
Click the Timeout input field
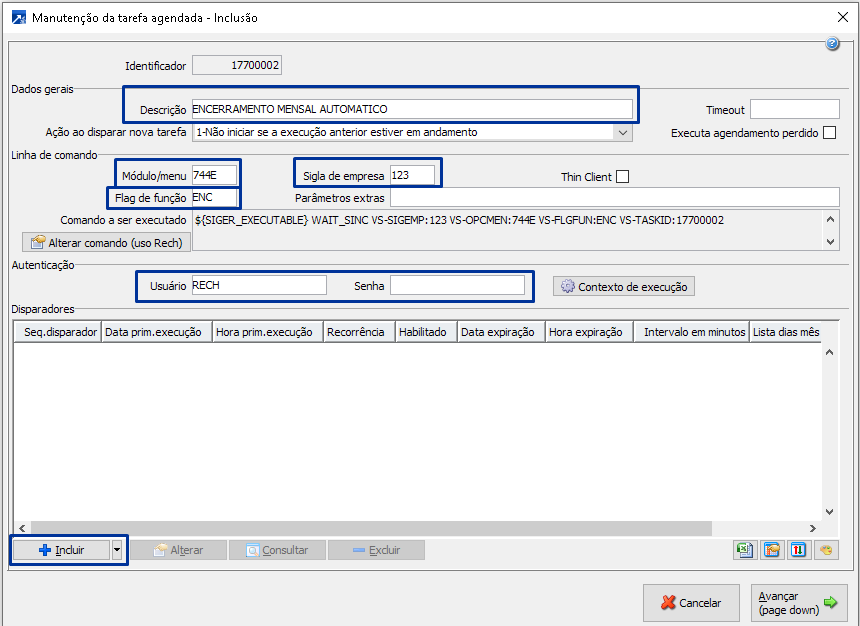click(795, 109)
